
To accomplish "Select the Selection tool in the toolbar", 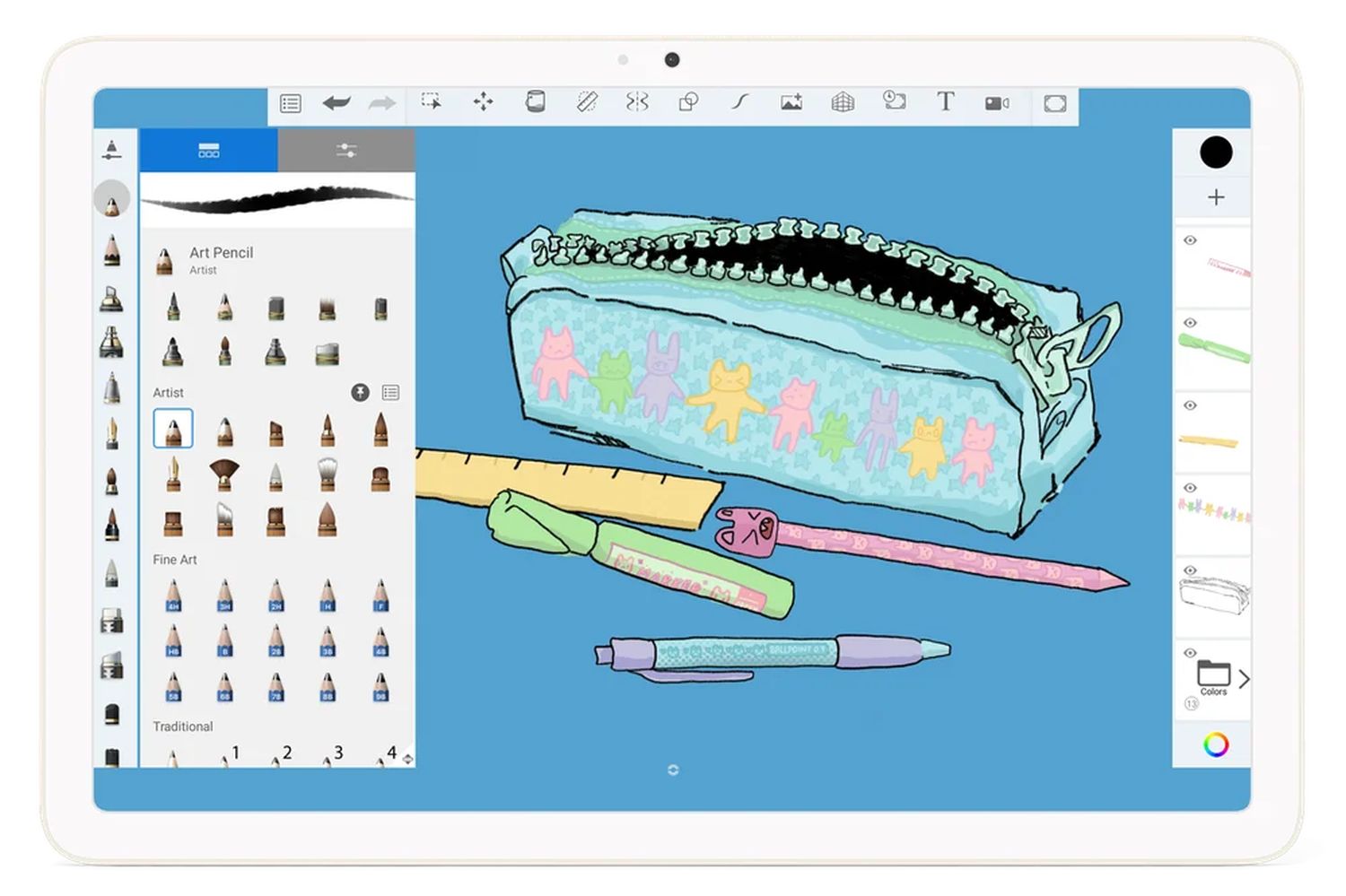I will 432,102.
